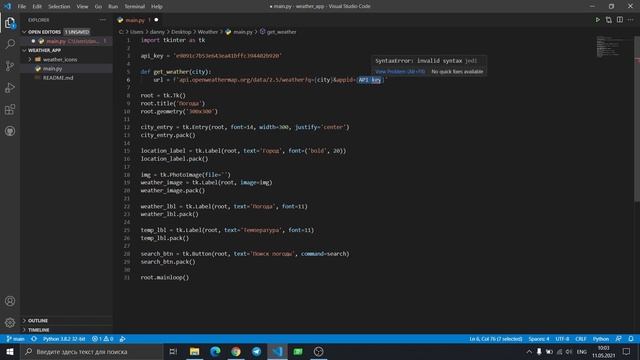Open the feedback icon in status bar
This screenshot has width=640, height=360.
click(619, 339)
